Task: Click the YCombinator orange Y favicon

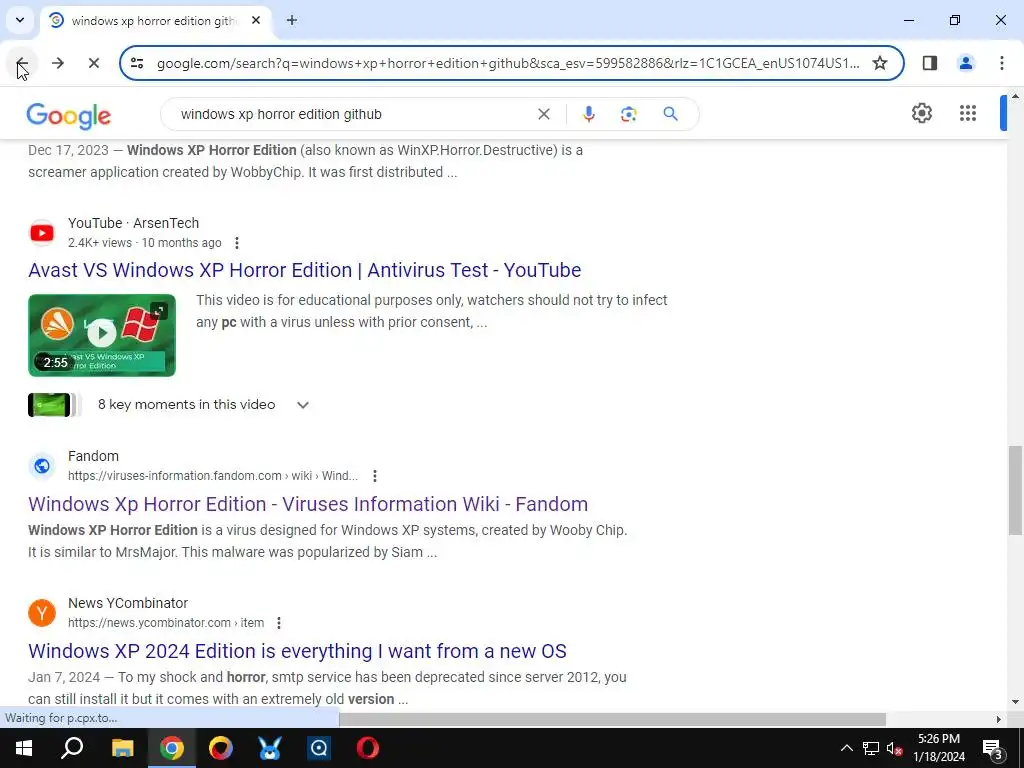Action: 42,613
